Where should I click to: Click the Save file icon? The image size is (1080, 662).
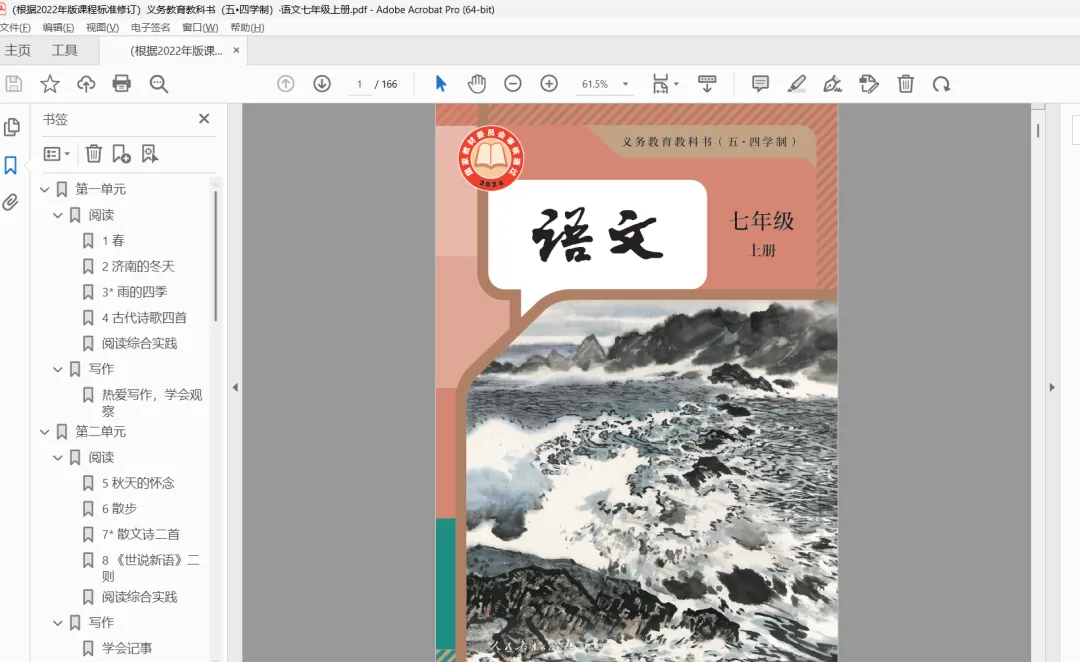(x=14, y=84)
